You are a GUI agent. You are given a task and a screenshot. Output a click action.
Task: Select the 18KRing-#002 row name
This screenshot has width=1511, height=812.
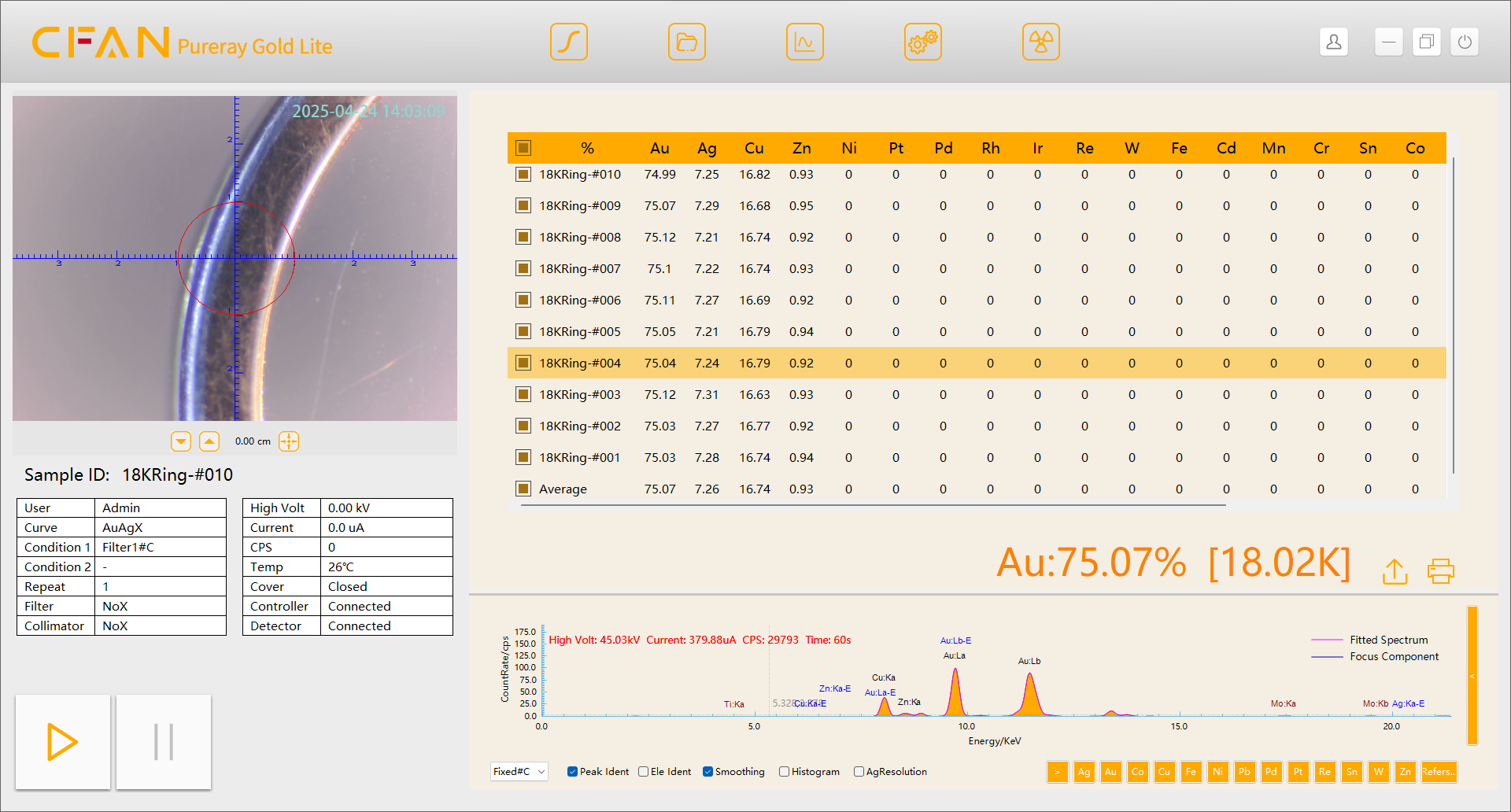coord(580,426)
